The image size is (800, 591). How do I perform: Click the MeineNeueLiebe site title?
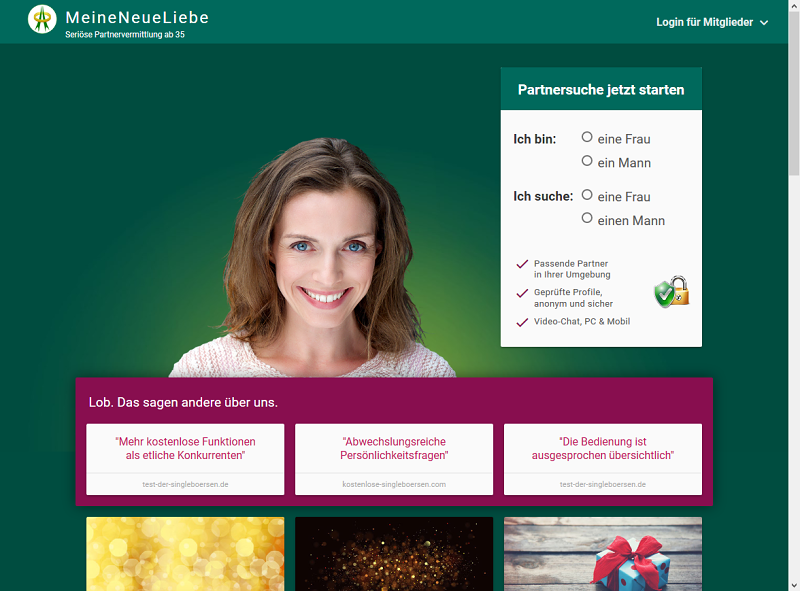137,17
